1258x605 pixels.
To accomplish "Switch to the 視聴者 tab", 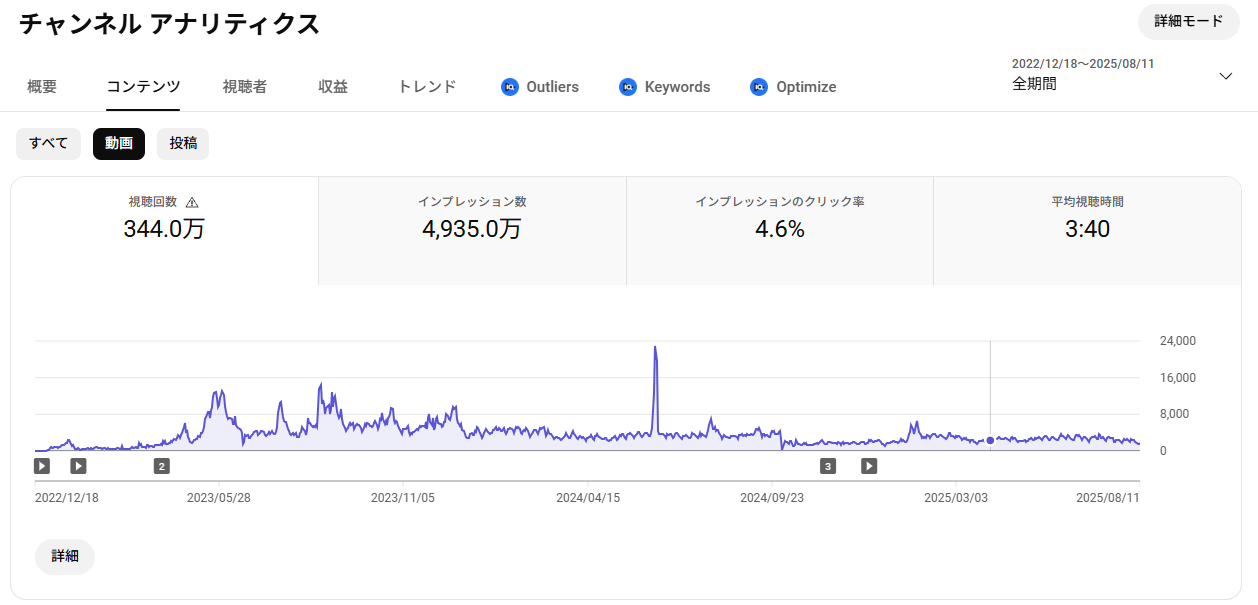I will tap(245, 87).
